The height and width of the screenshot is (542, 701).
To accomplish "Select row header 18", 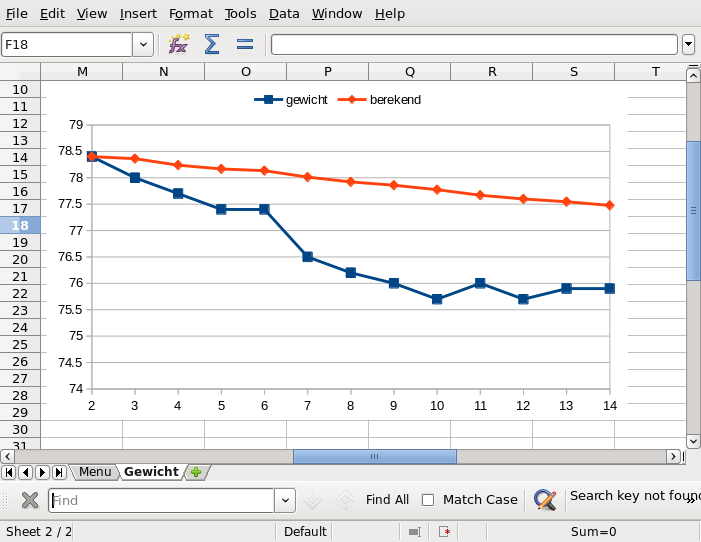I will (20, 225).
